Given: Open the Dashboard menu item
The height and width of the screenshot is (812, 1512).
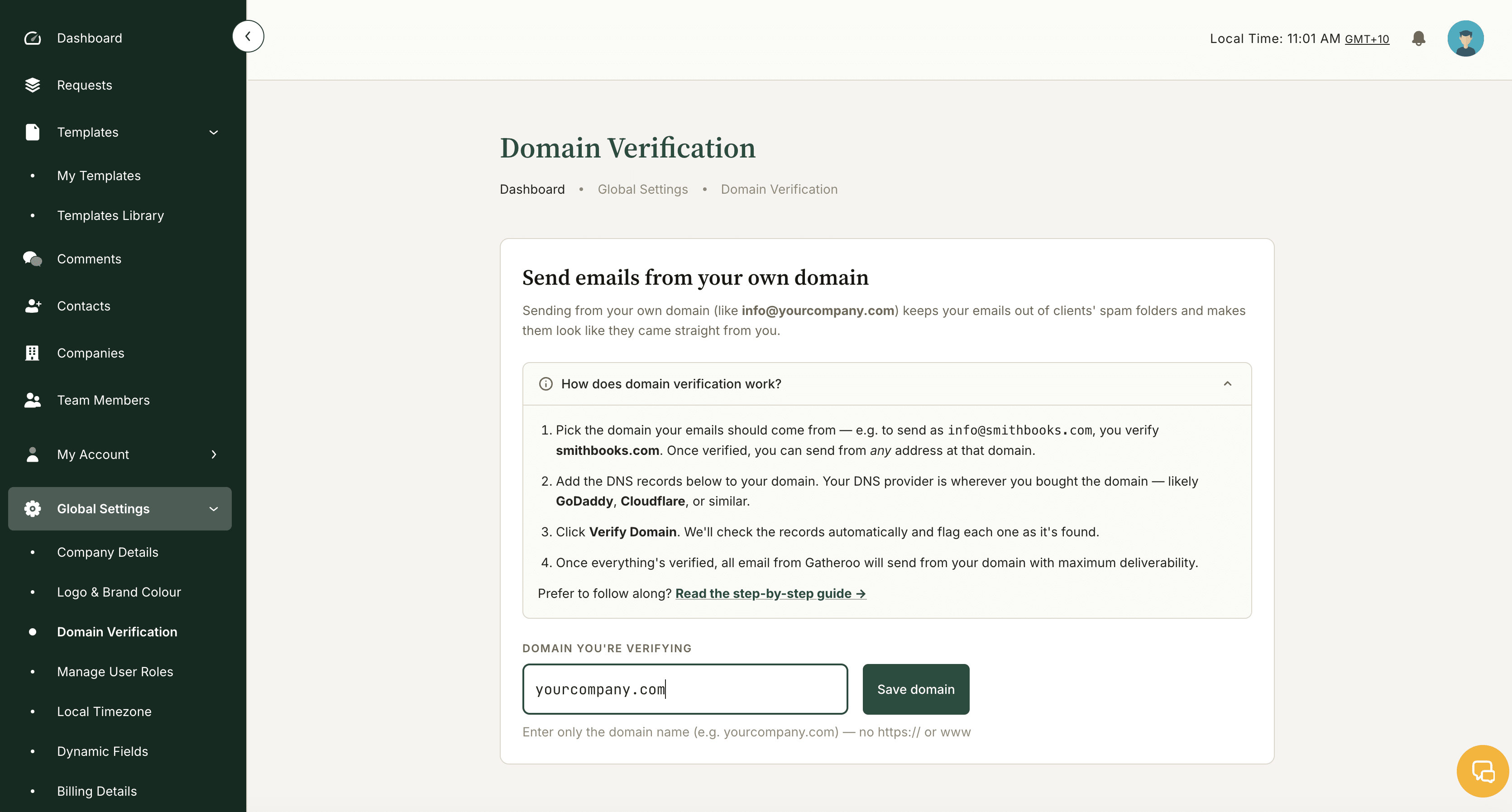Looking at the screenshot, I should pos(89,38).
